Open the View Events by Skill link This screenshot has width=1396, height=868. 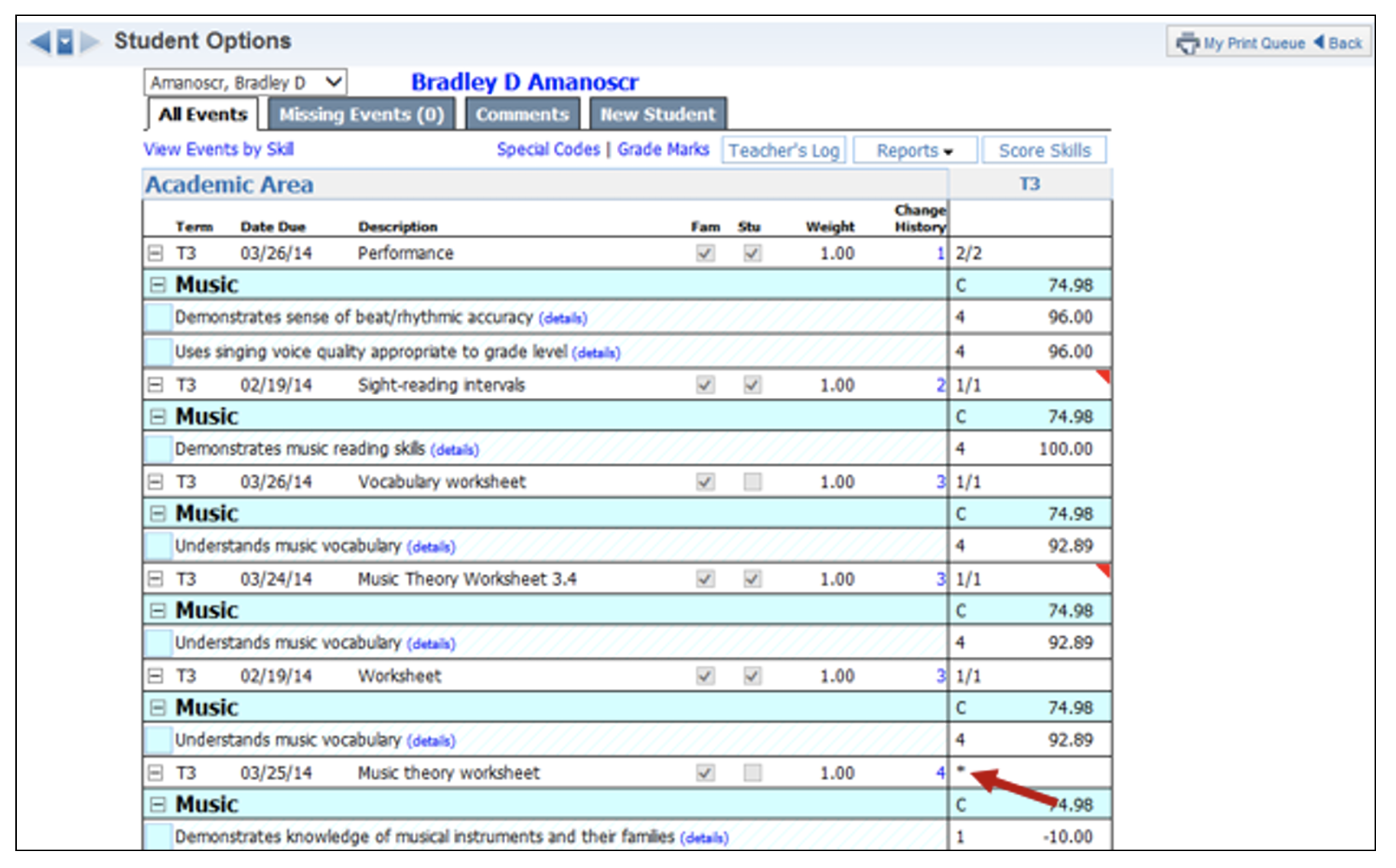(219, 149)
